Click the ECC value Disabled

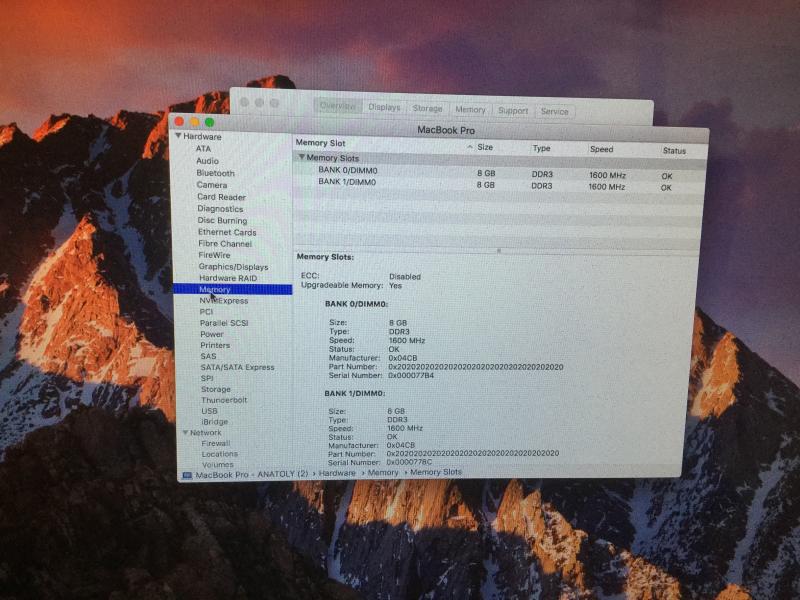[x=405, y=277]
